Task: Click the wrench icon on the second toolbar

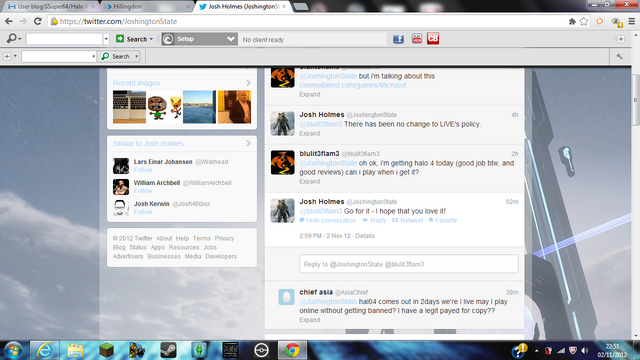Action: [620, 56]
